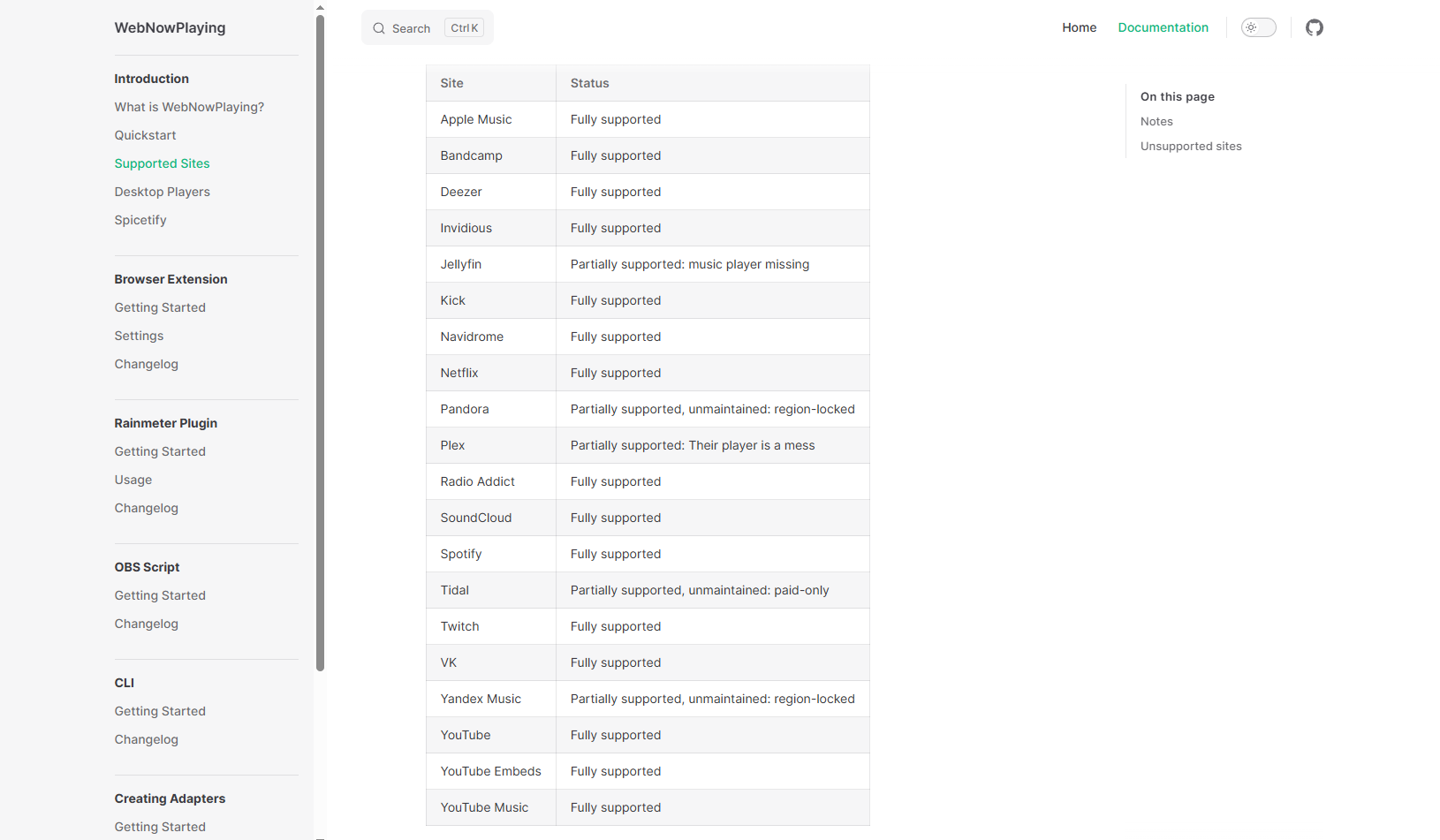Open the Desktop Players page

click(162, 192)
